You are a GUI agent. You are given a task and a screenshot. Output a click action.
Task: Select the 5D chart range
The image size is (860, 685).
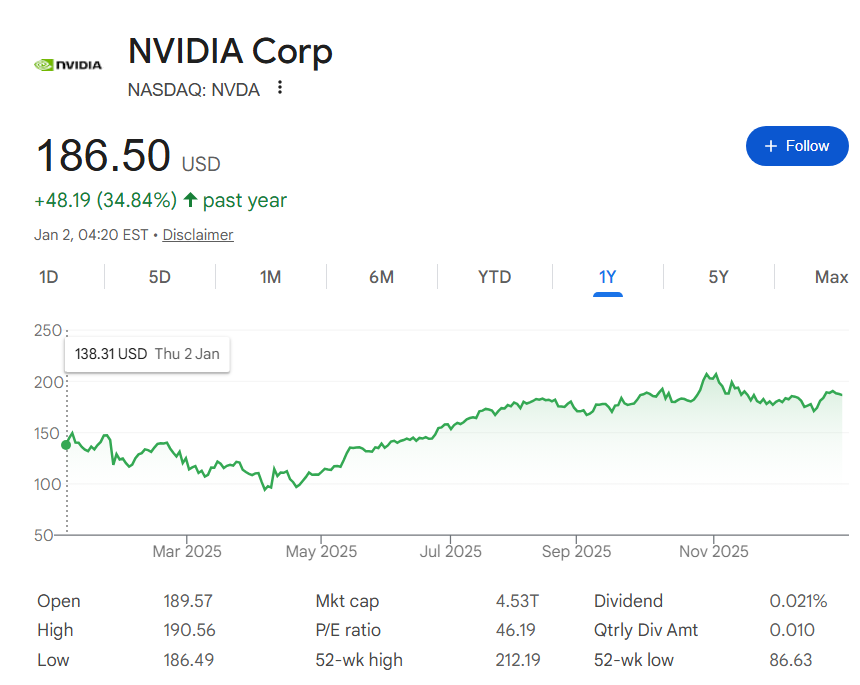(x=159, y=277)
